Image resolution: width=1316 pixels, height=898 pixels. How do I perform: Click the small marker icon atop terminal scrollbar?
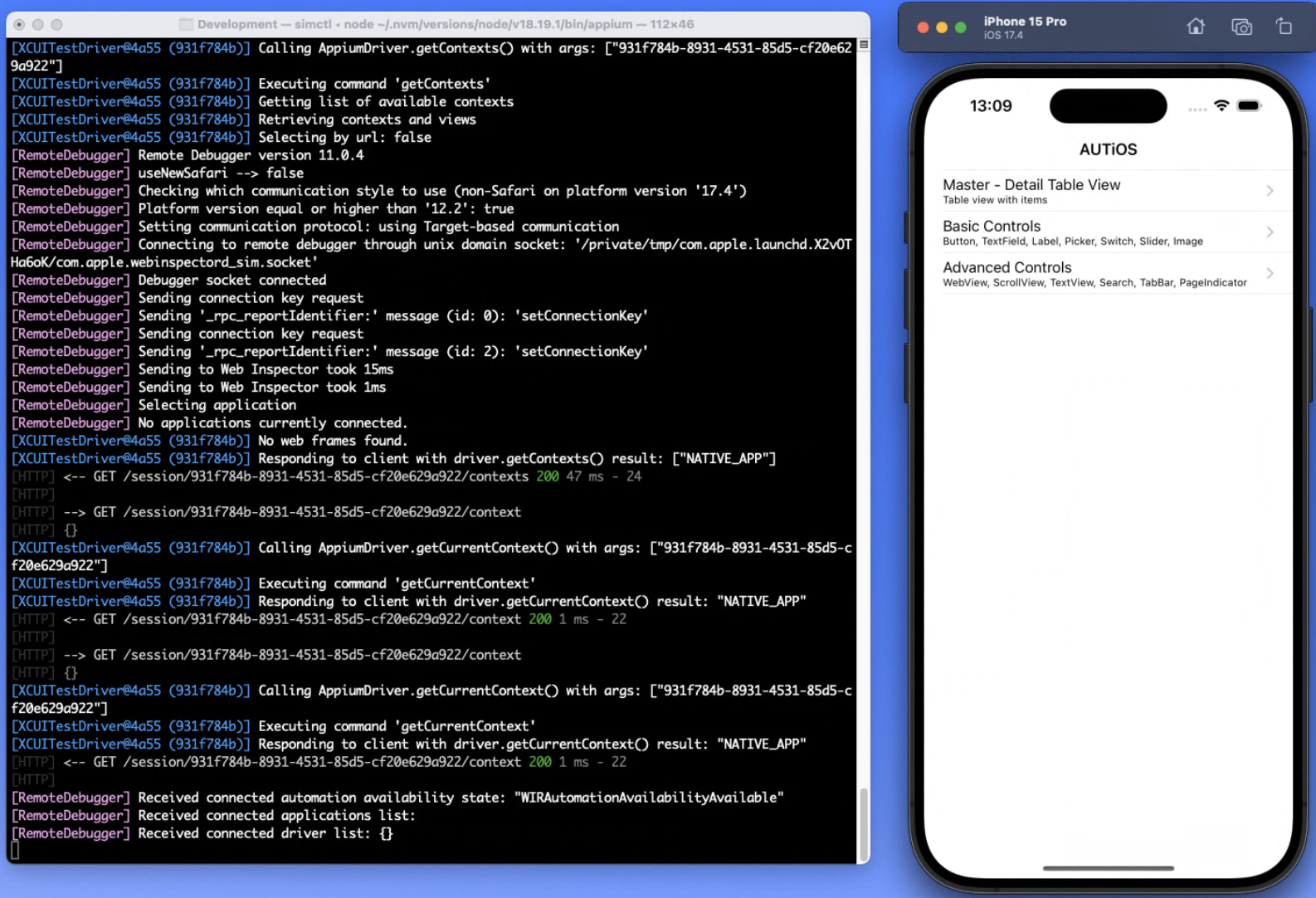pyautogui.click(x=864, y=45)
